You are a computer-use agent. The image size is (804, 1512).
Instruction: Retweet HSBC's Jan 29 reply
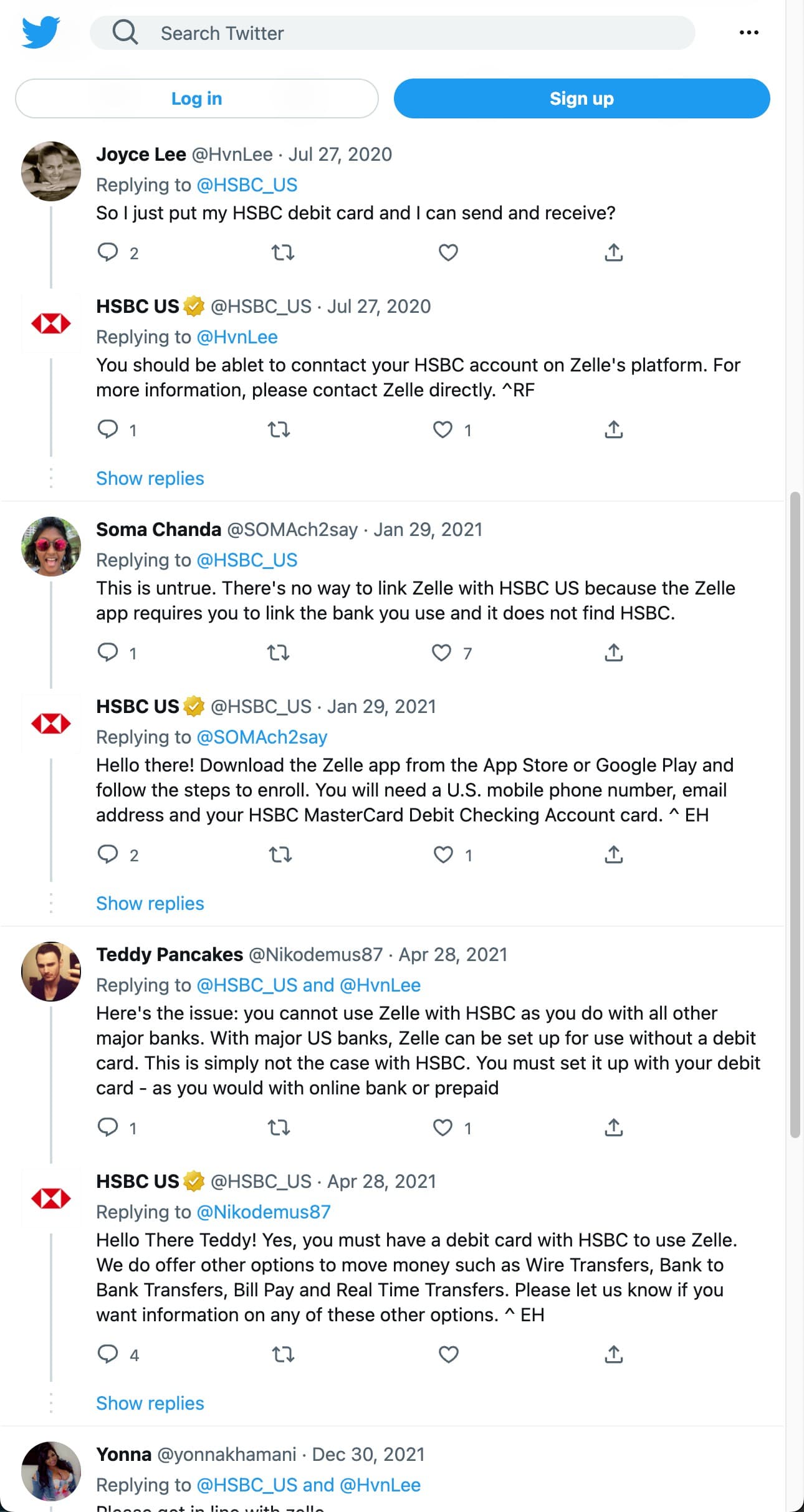pyautogui.click(x=280, y=854)
